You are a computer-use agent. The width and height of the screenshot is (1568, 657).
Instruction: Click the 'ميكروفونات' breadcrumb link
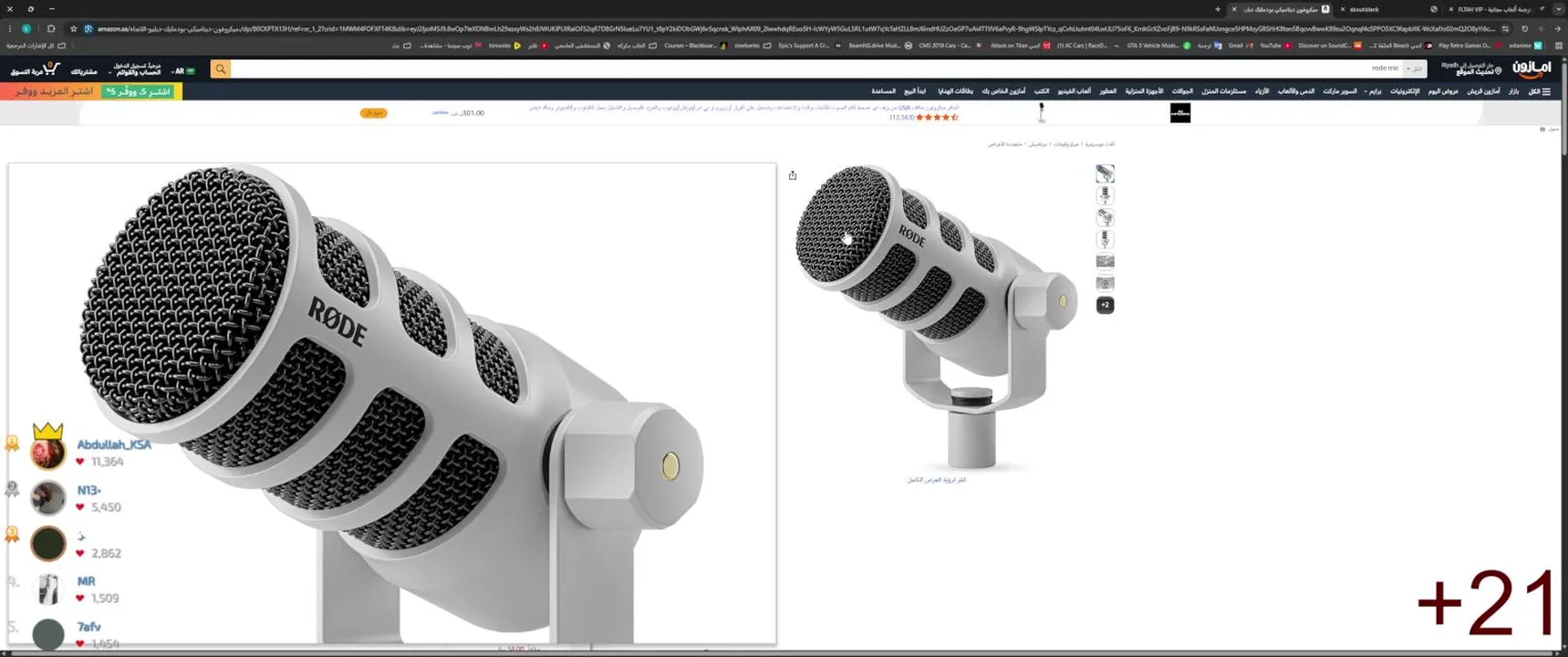(x=1065, y=144)
